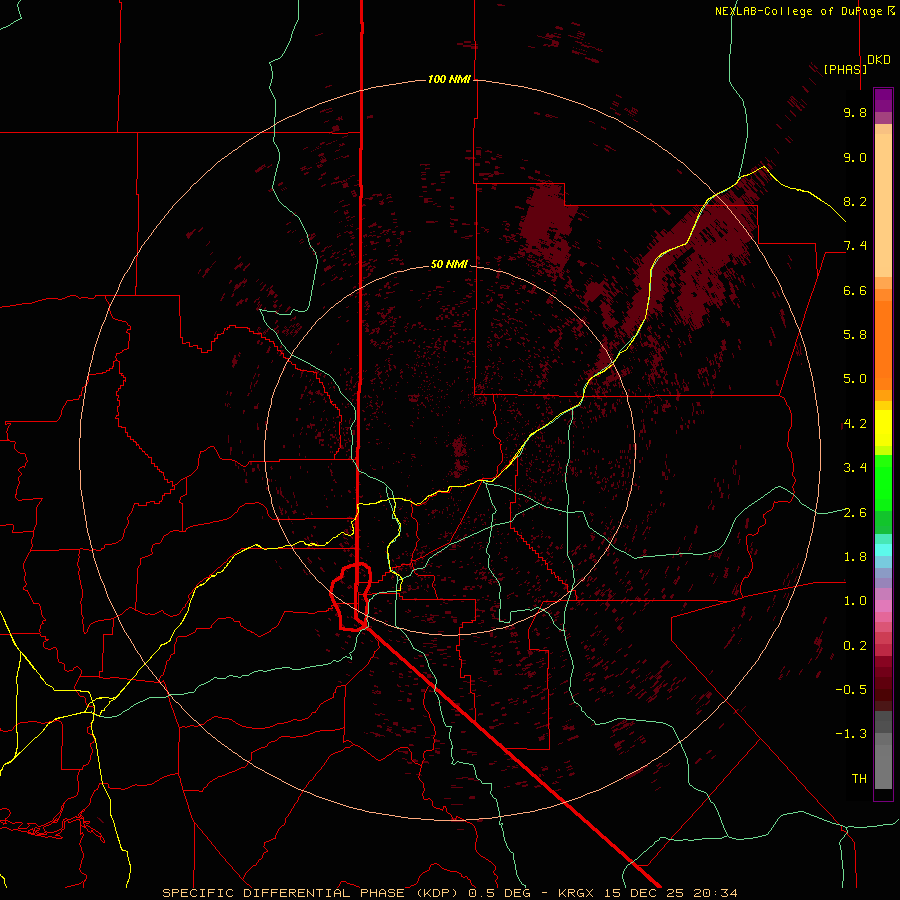
Task: Click the DKD units label above the color scale
Action: pyautogui.click(x=879, y=60)
